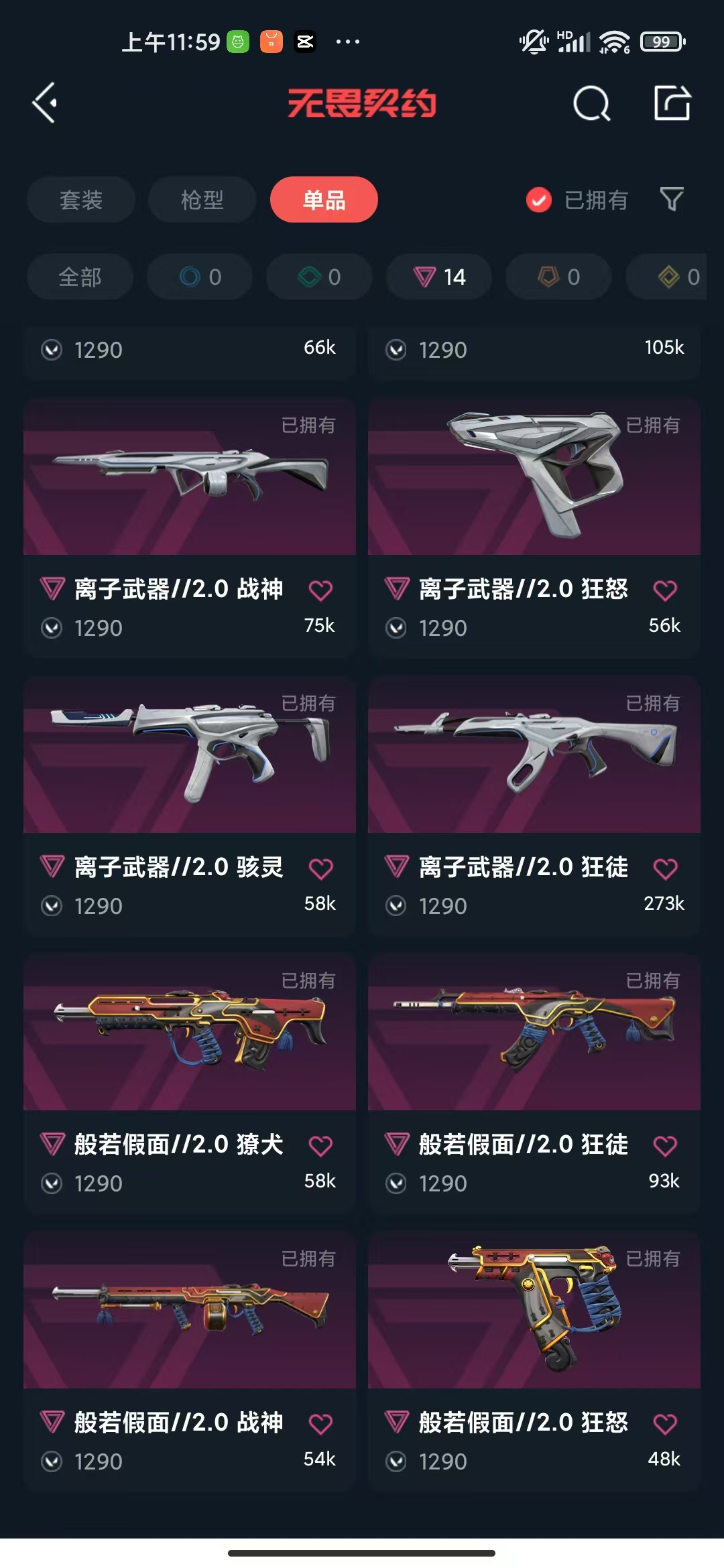Toggle heart on 般若假面//2.0 獠犬
This screenshot has width=724, height=1568.
[320, 1146]
